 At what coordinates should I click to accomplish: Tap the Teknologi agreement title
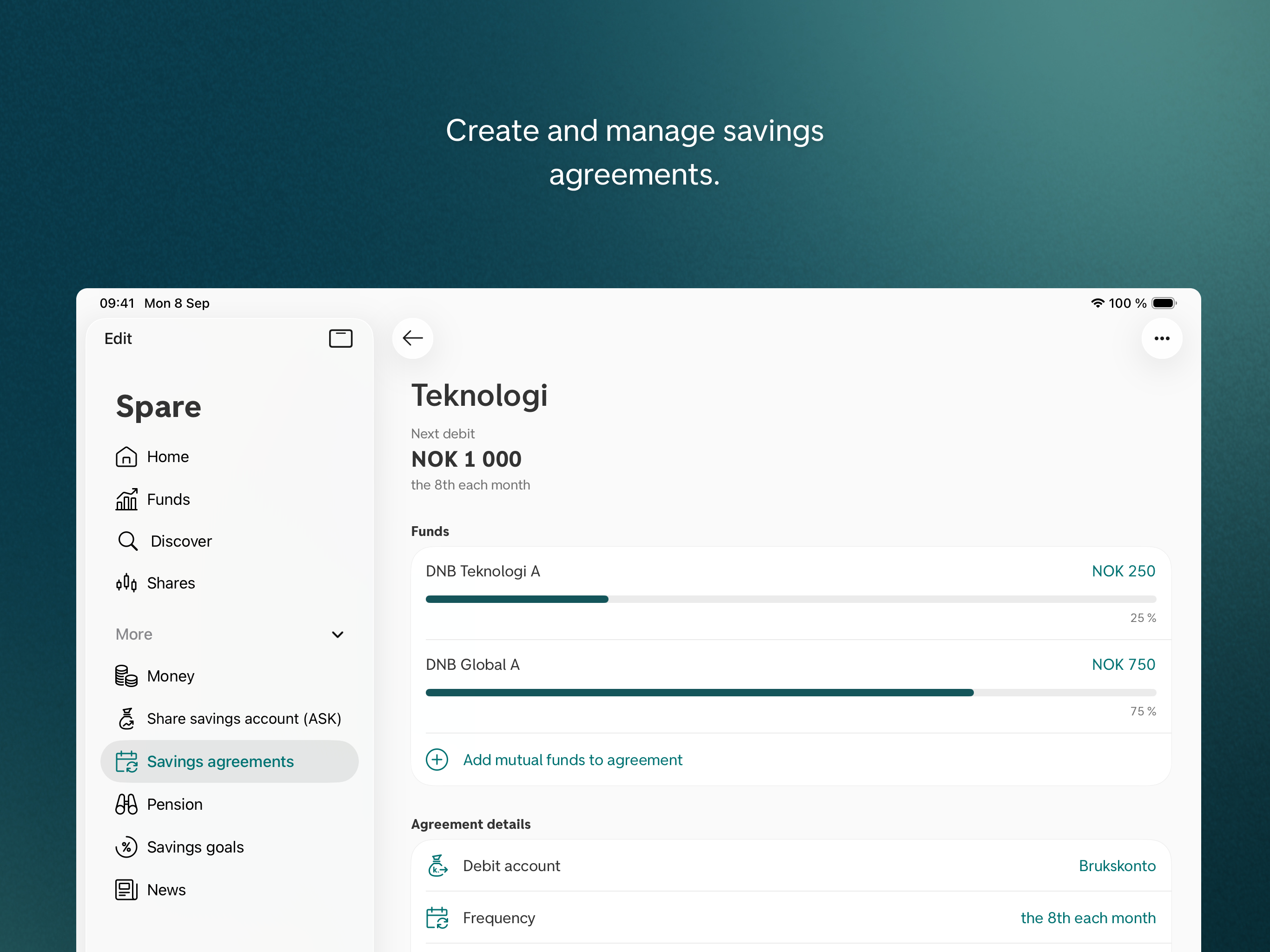(479, 396)
